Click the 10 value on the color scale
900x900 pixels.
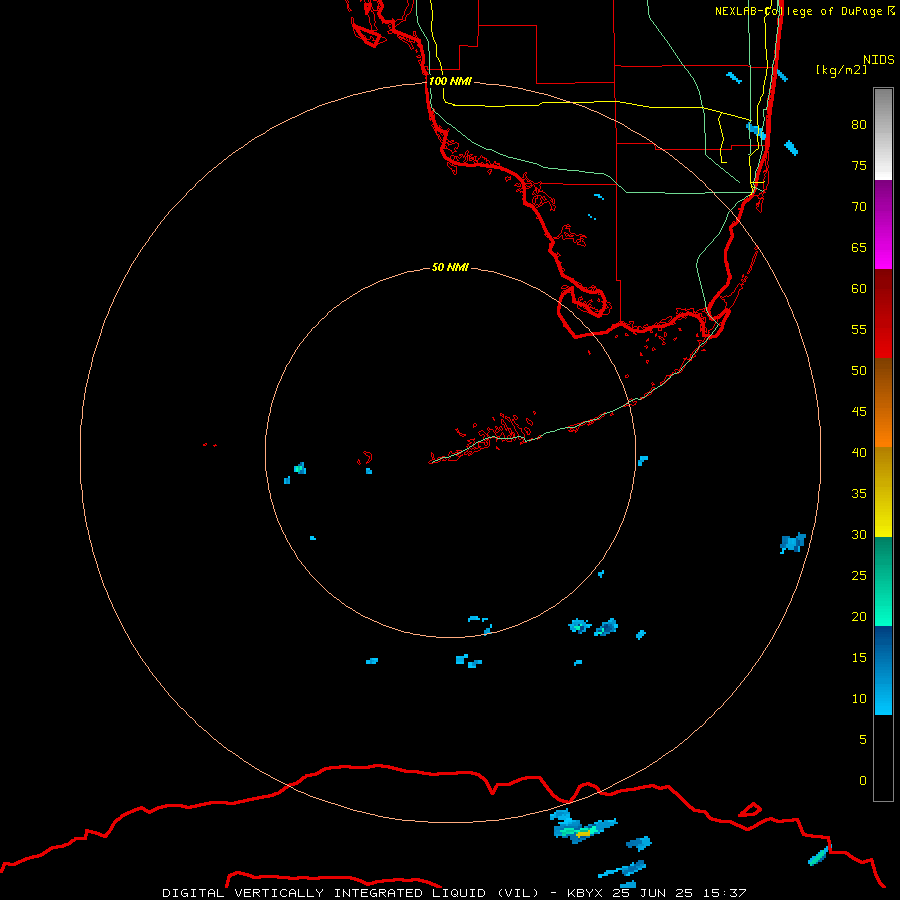tap(859, 699)
